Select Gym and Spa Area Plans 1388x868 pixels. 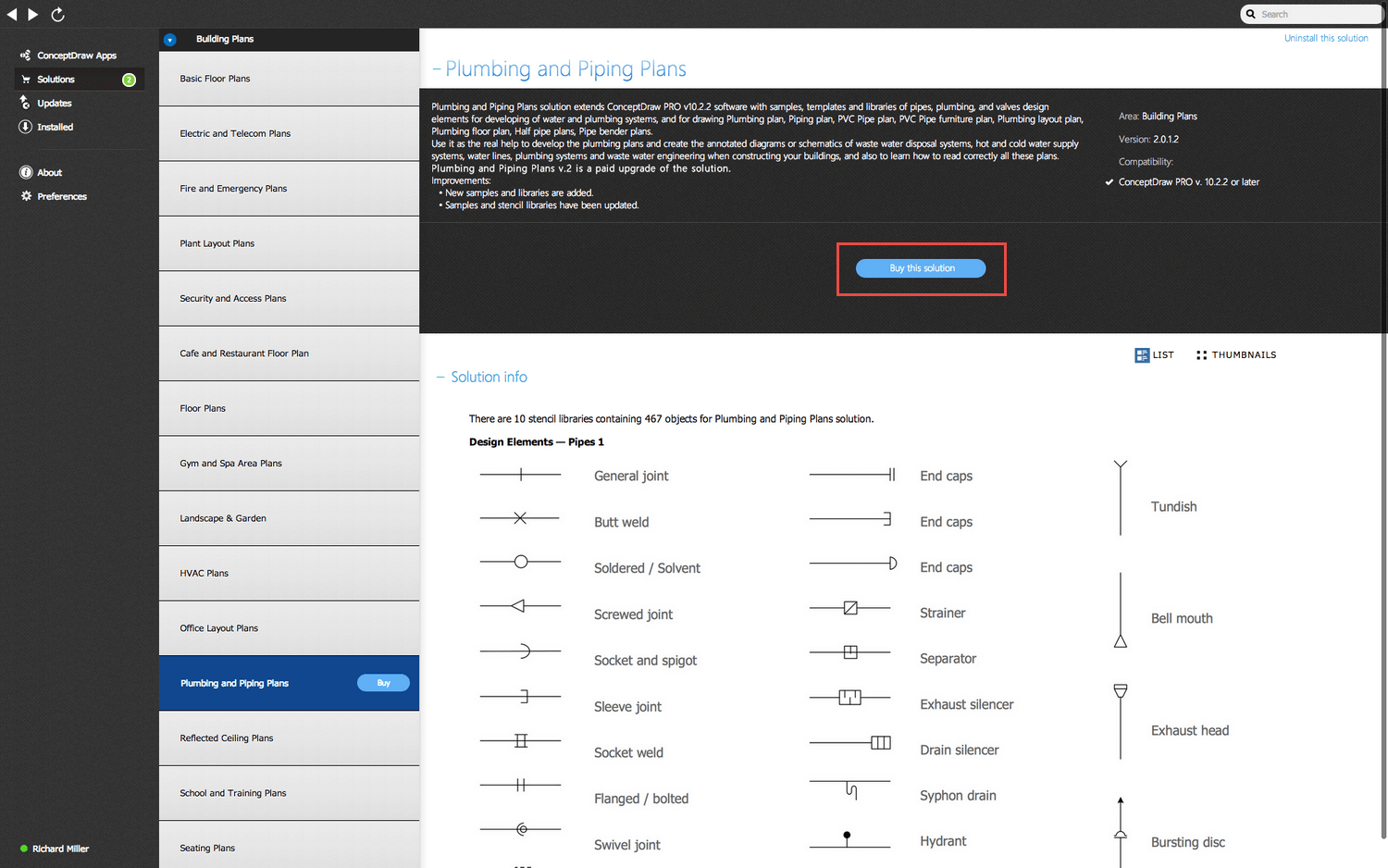289,464
